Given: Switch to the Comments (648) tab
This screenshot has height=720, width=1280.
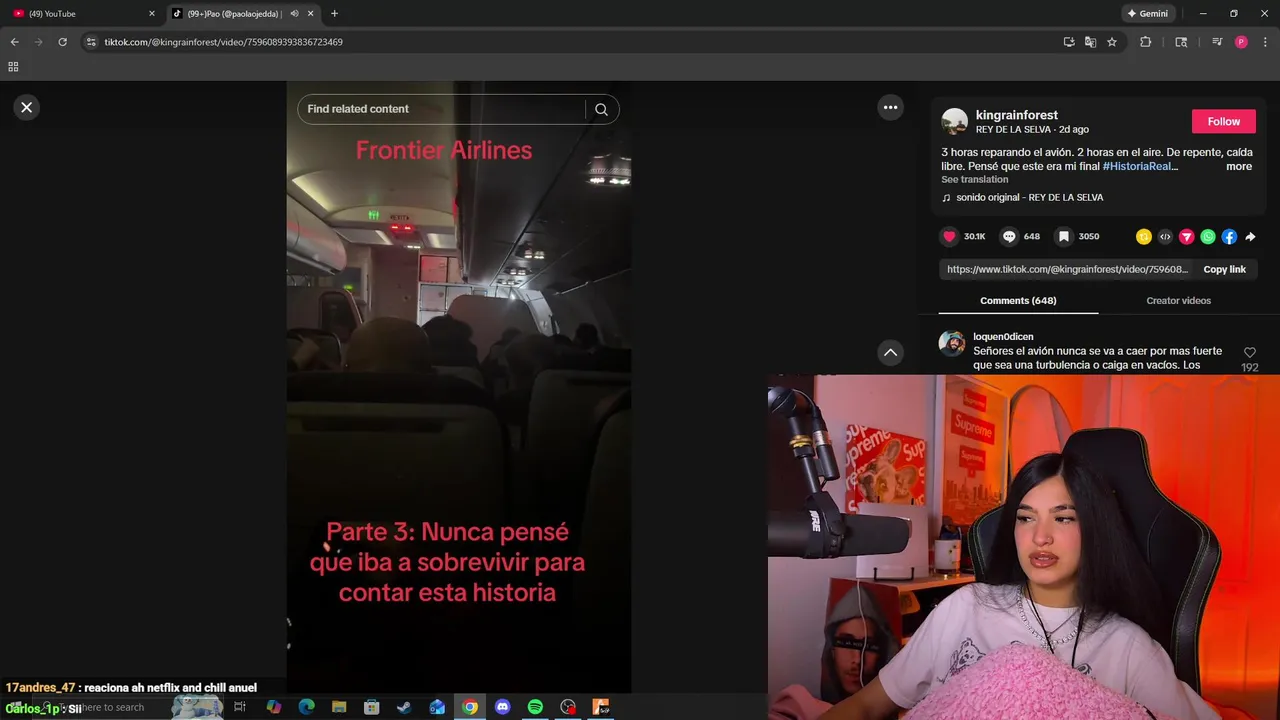Looking at the screenshot, I should click(1018, 300).
